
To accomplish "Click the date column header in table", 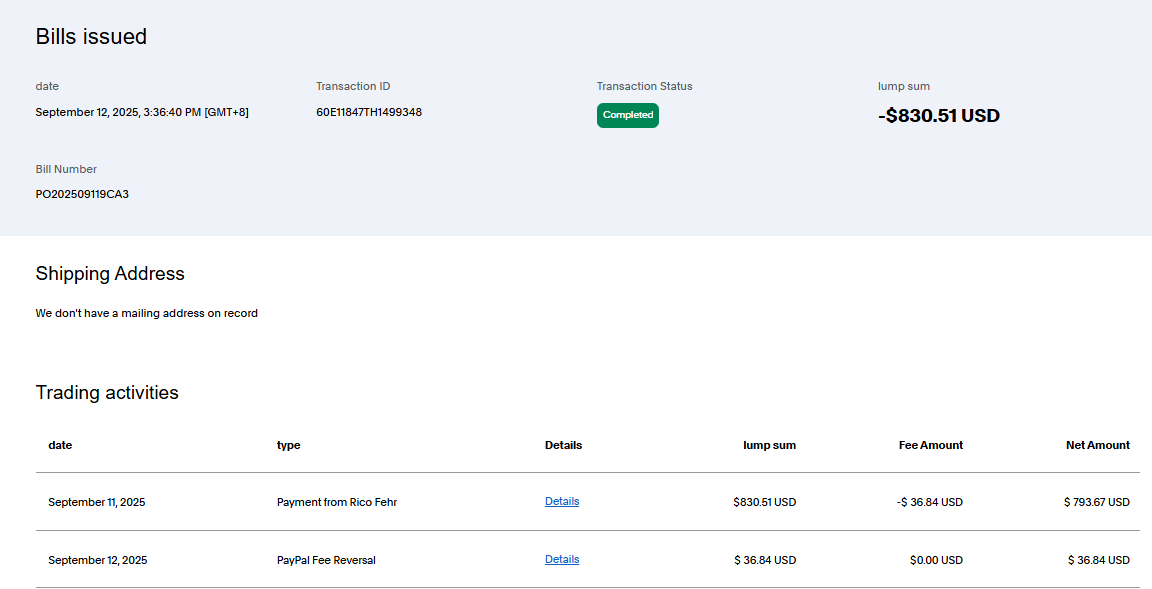I will [60, 445].
